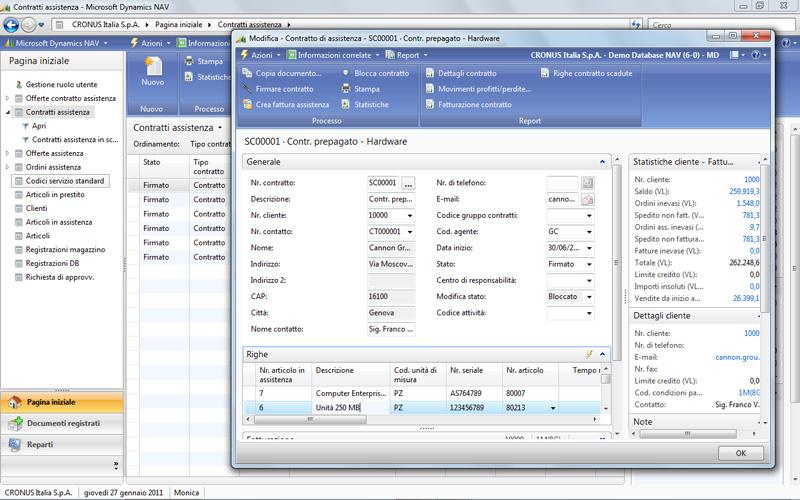Select Codici servizio standard in navigation
The width and height of the screenshot is (800, 500).
(60, 181)
